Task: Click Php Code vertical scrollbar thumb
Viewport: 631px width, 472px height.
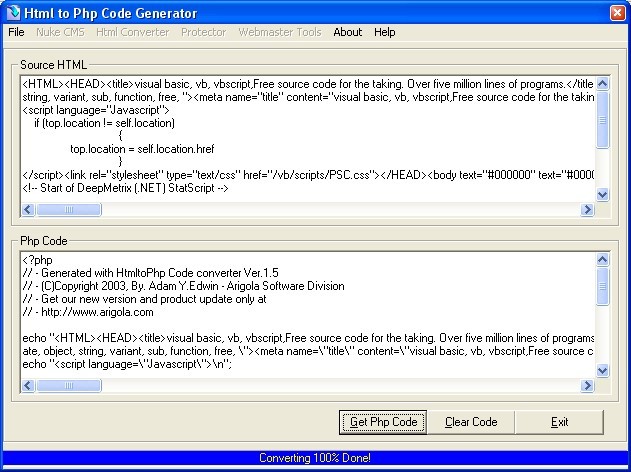Action: tap(602, 286)
